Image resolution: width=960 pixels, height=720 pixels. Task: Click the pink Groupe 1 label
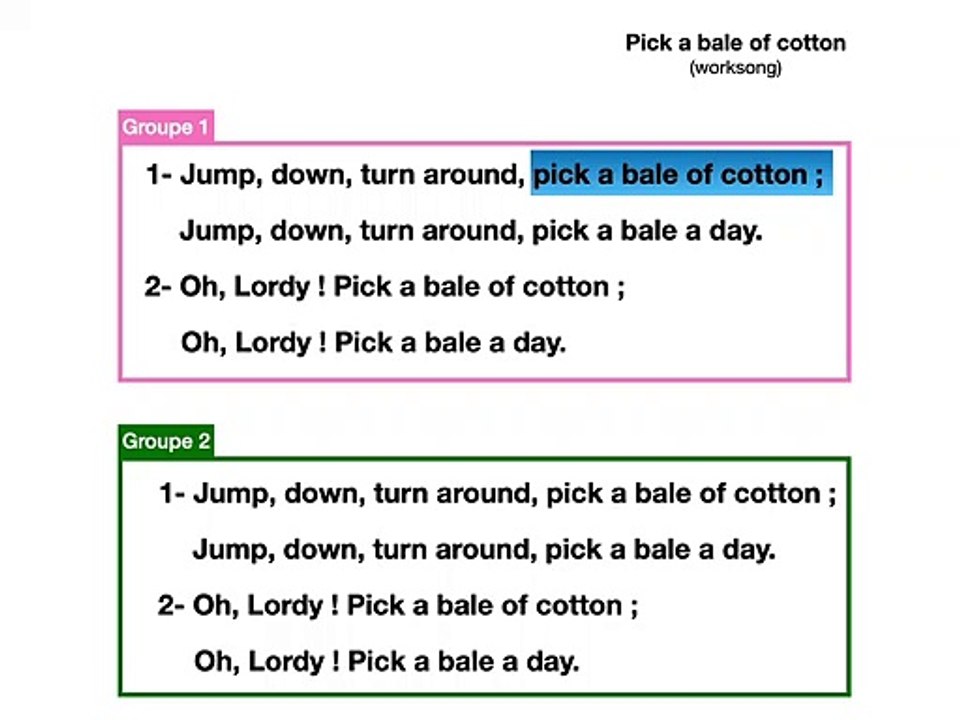click(166, 127)
